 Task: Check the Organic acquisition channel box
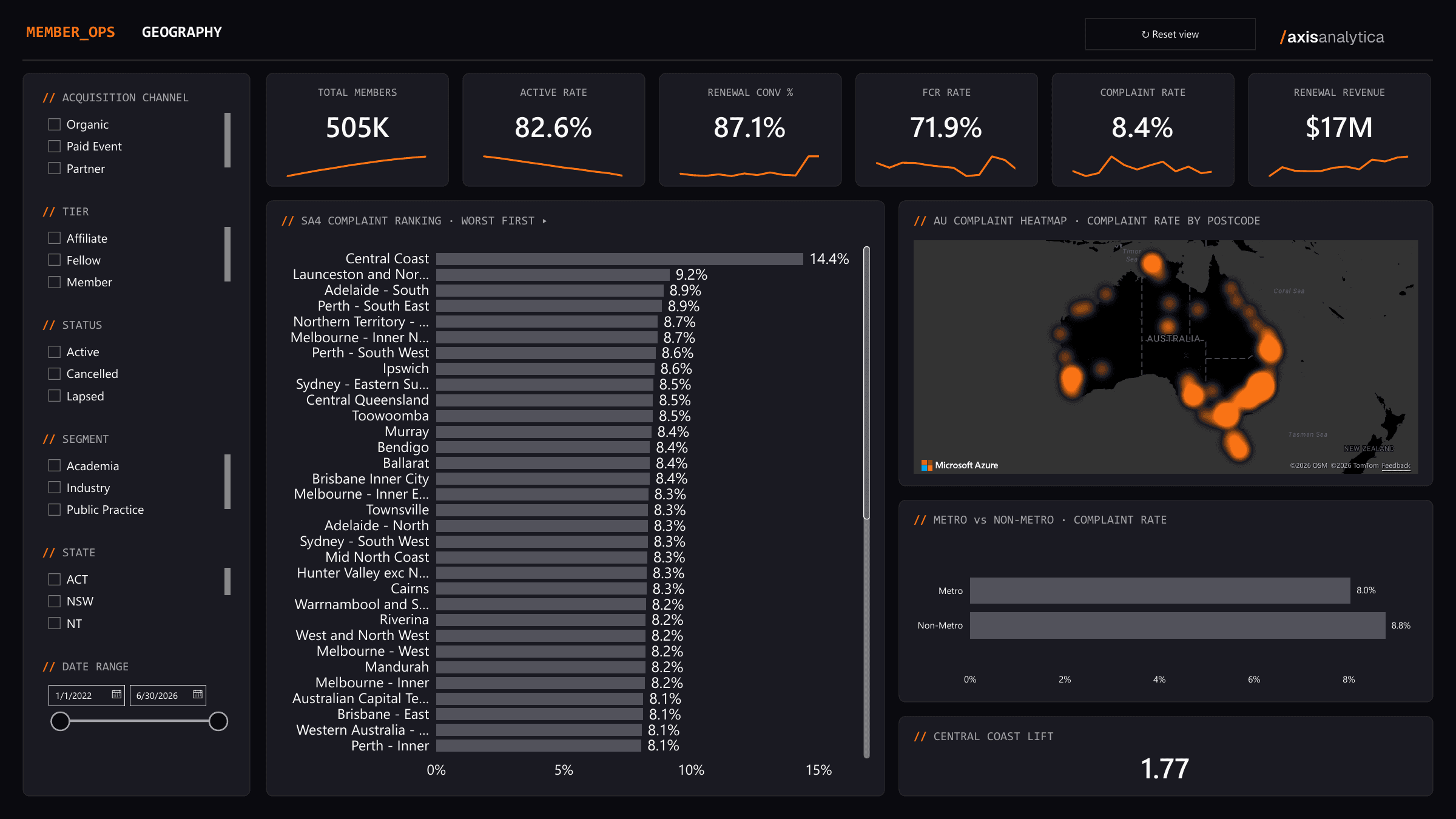[x=55, y=124]
